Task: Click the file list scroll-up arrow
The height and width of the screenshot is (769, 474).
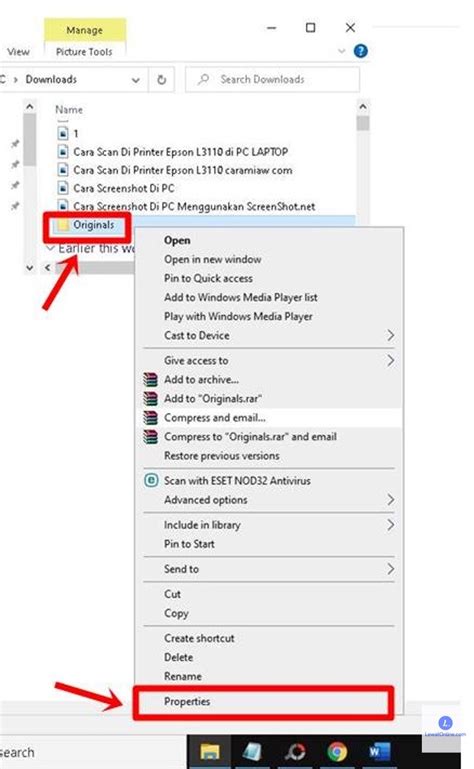Action: [x=363, y=106]
